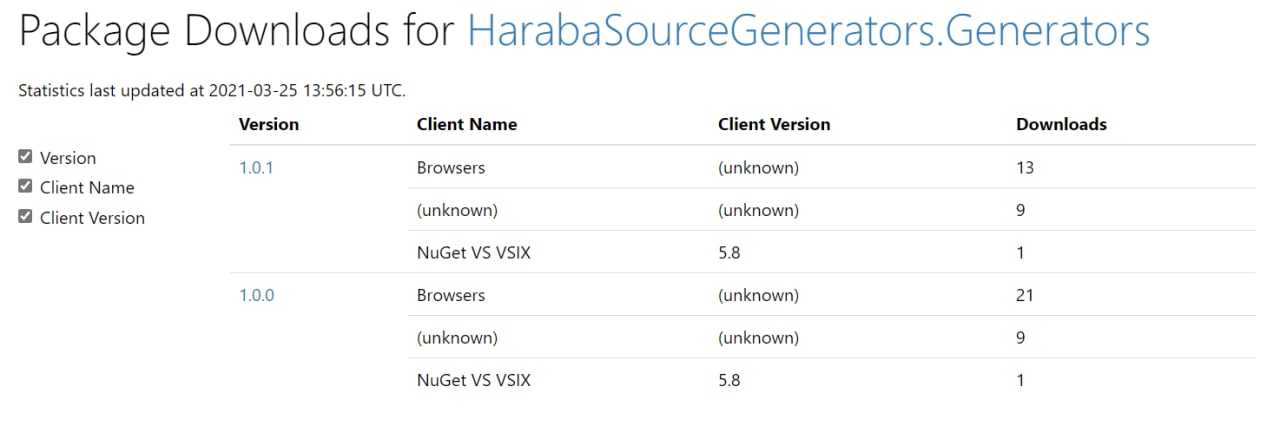Click the Client Name column header
Viewport: 1280px width, 439px height.
click(x=467, y=125)
